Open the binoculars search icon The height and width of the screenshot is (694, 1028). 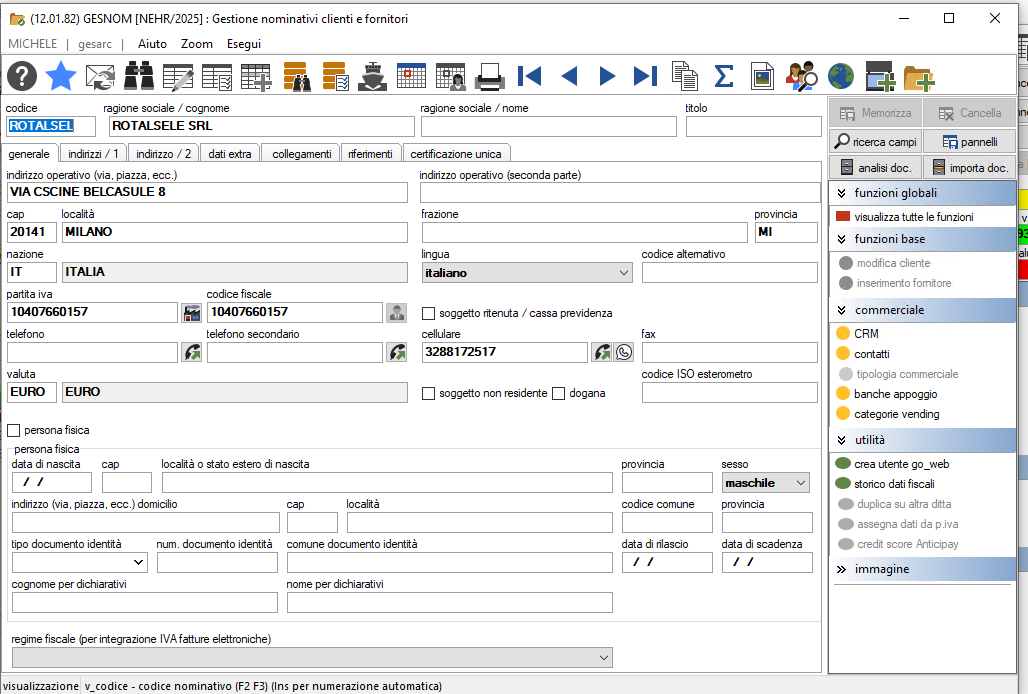pos(139,76)
